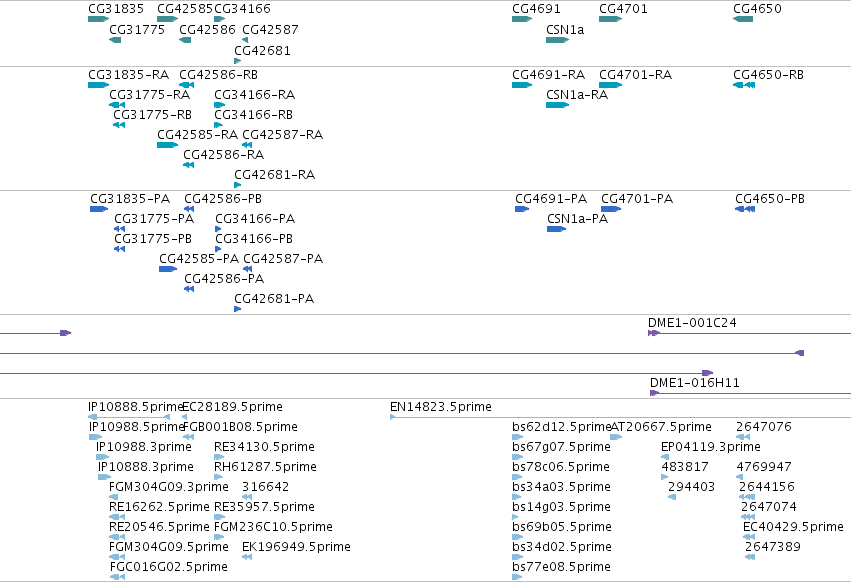
Task: Click the CG4650 gene arrow glyph
Action: pos(742,19)
